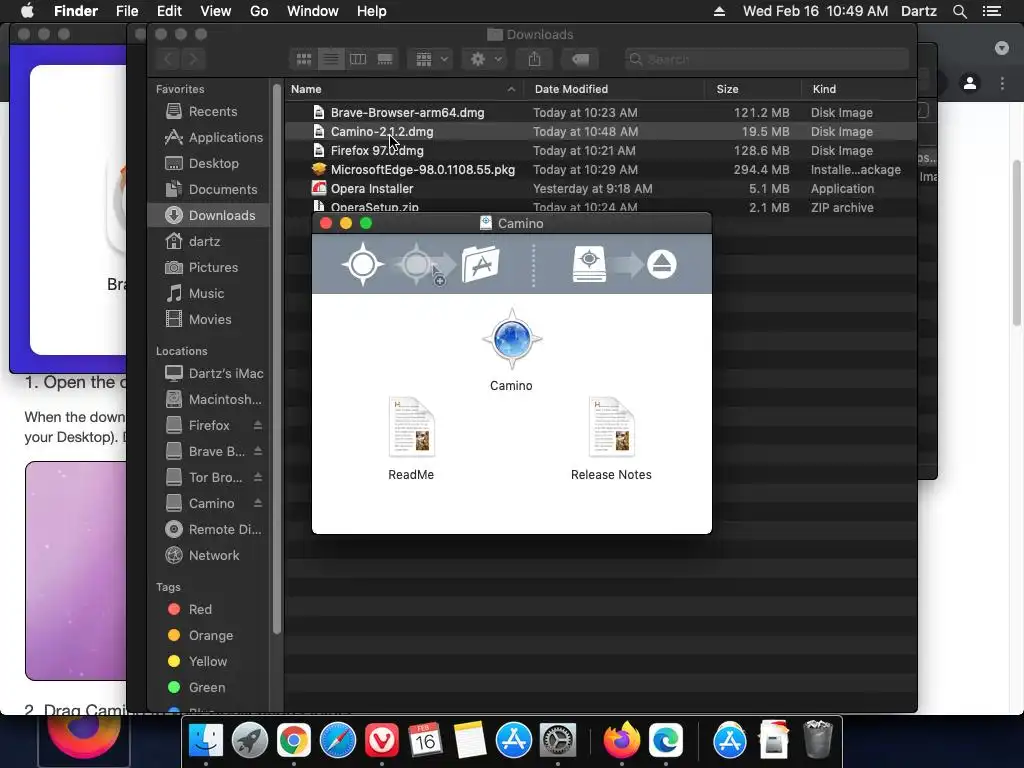
Task: Click the sidebar scrollbar in Finder
Action: tap(277, 359)
